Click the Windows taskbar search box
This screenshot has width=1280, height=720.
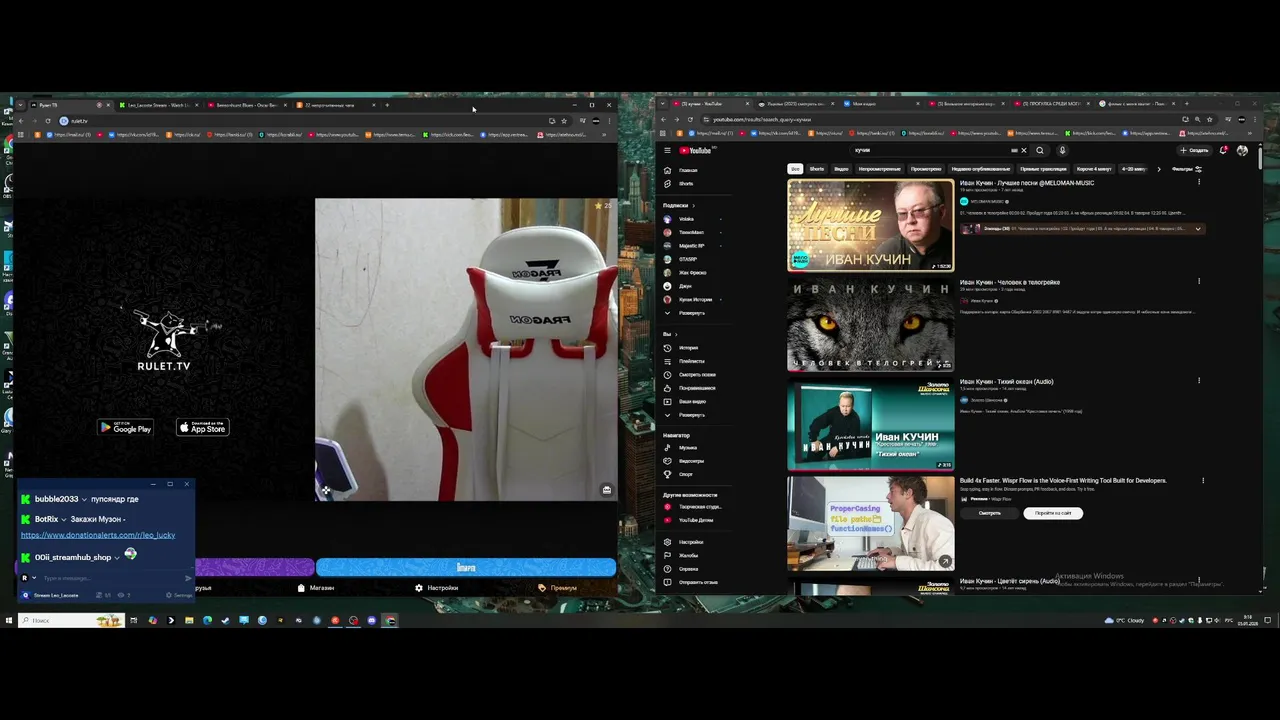(70, 620)
